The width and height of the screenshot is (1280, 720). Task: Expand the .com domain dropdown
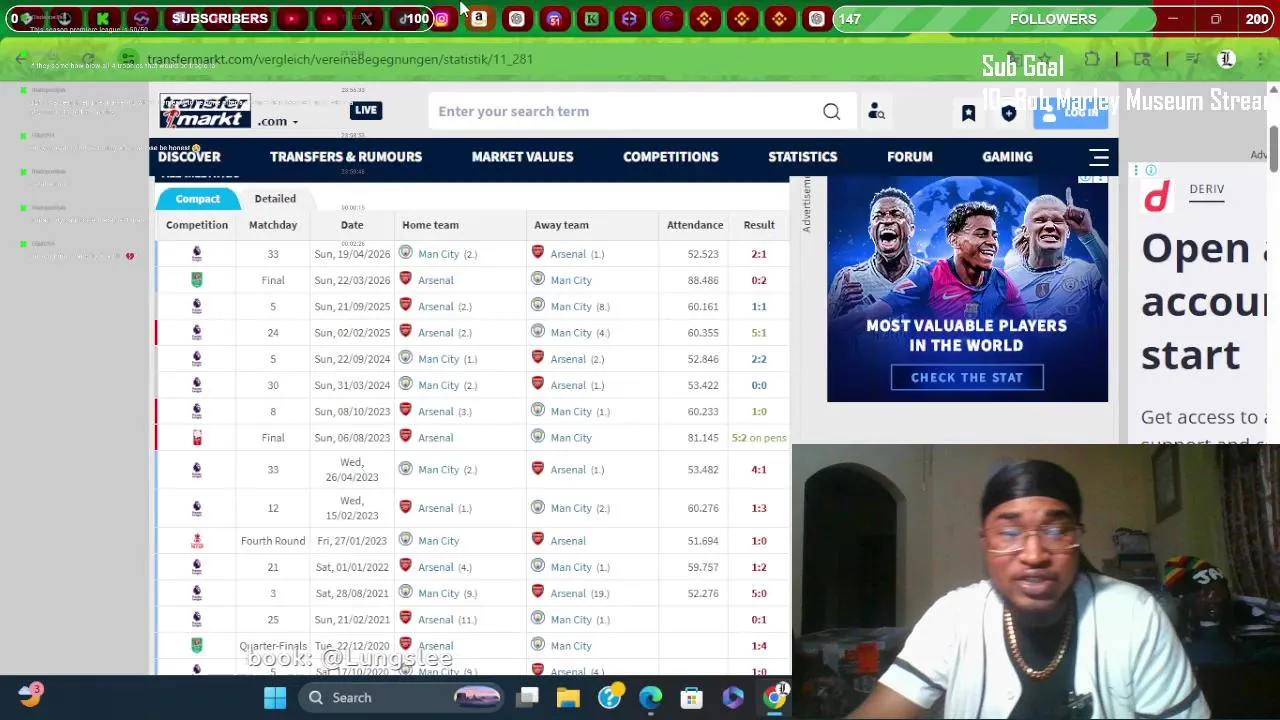pyautogui.click(x=278, y=121)
